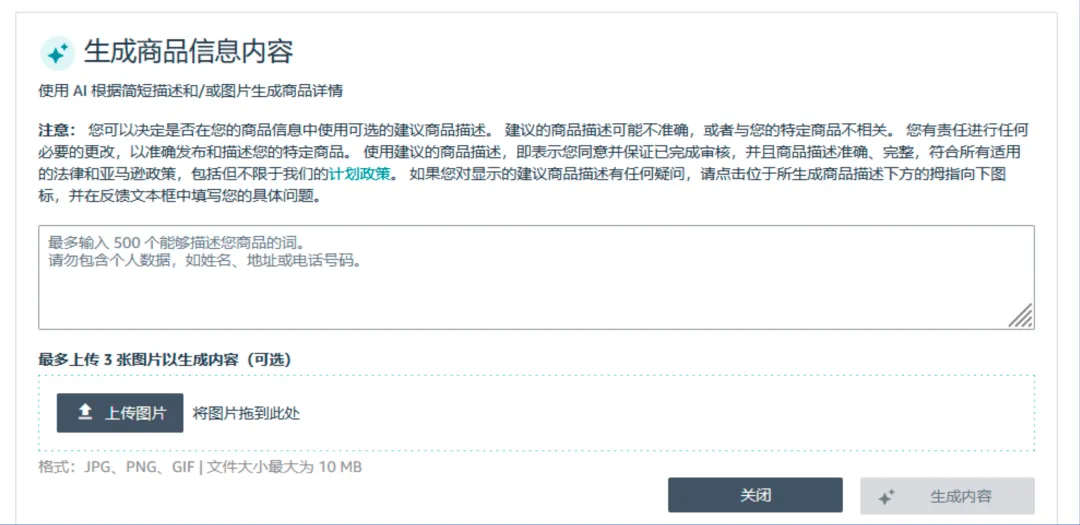This screenshot has height=525, width=1080.
Task: Click the 最多上传 3 张图片 section label
Action: tap(171, 359)
